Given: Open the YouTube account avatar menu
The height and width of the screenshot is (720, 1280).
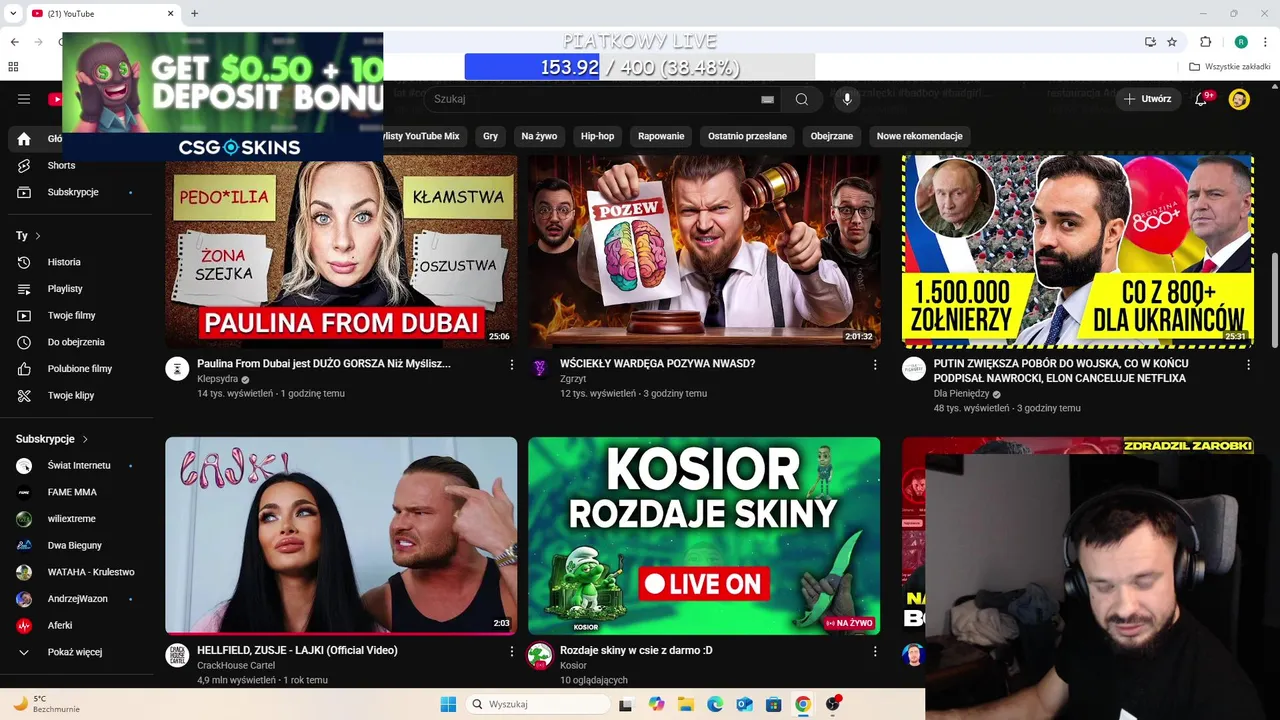Looking at the screenshot, I should 1239,99.
